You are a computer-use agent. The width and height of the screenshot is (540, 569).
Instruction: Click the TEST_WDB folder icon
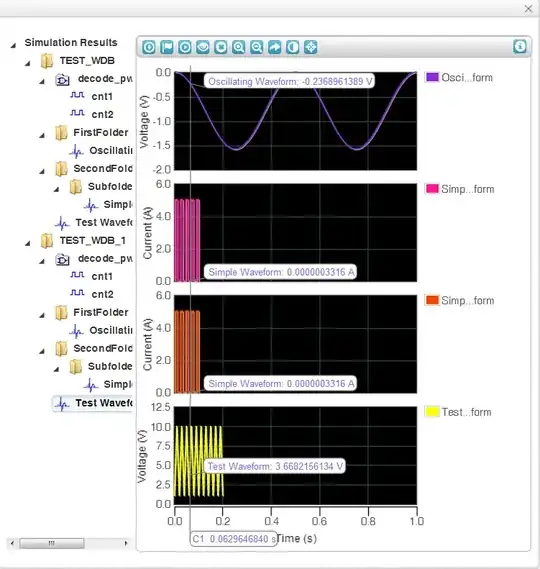pos(47,61)
